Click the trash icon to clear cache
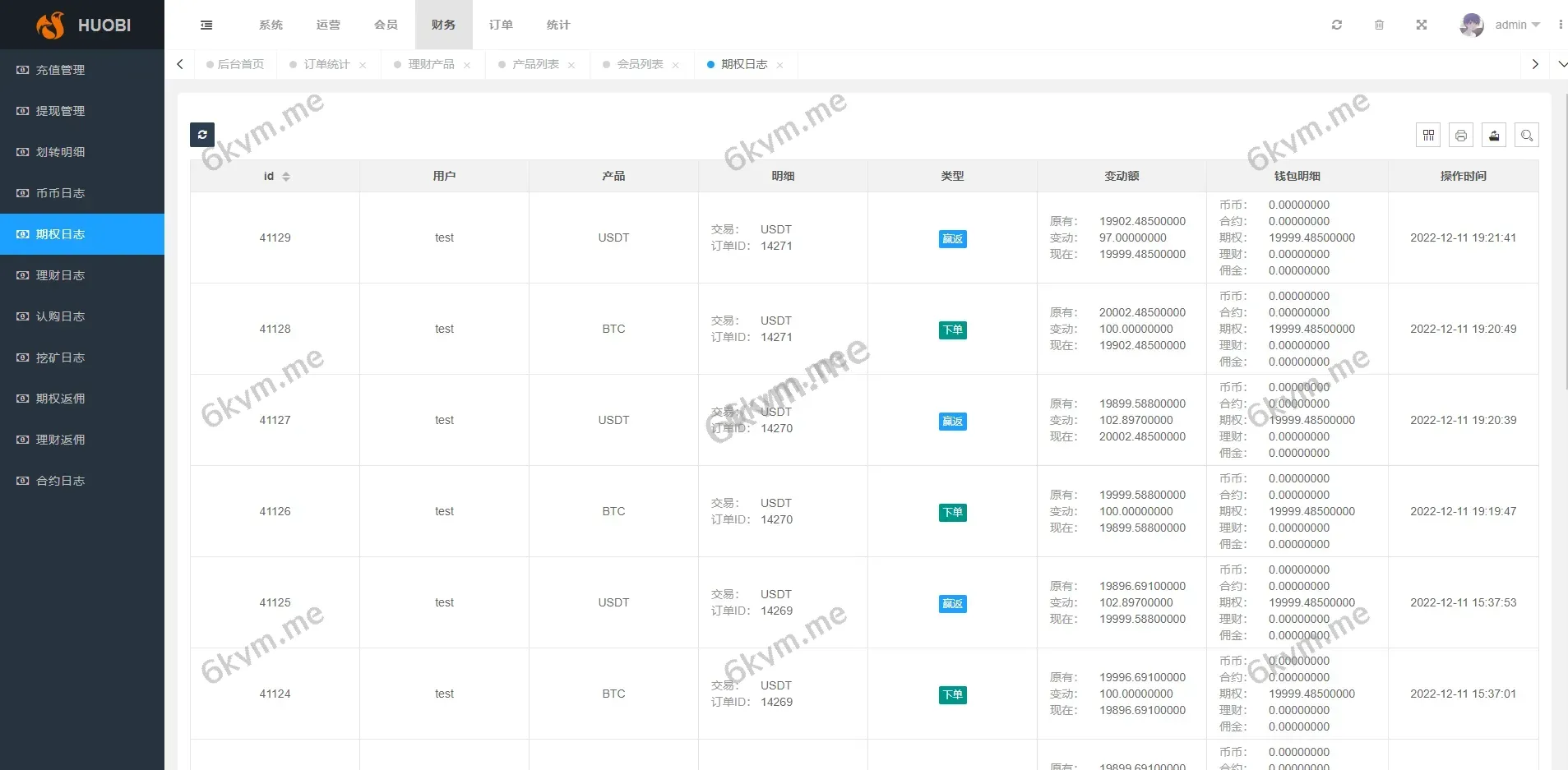 pos(1379,25)
